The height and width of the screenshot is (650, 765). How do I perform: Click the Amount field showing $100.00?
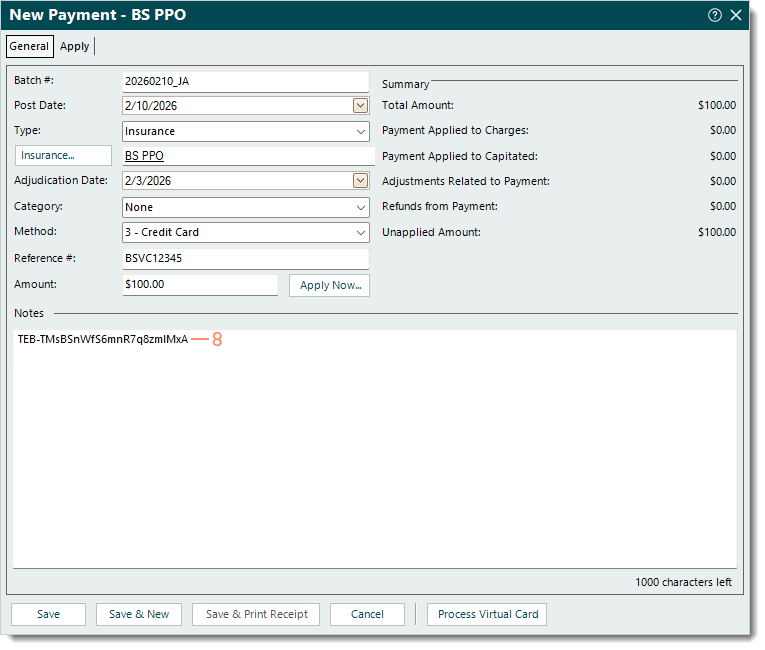click(x=201, y=286)
